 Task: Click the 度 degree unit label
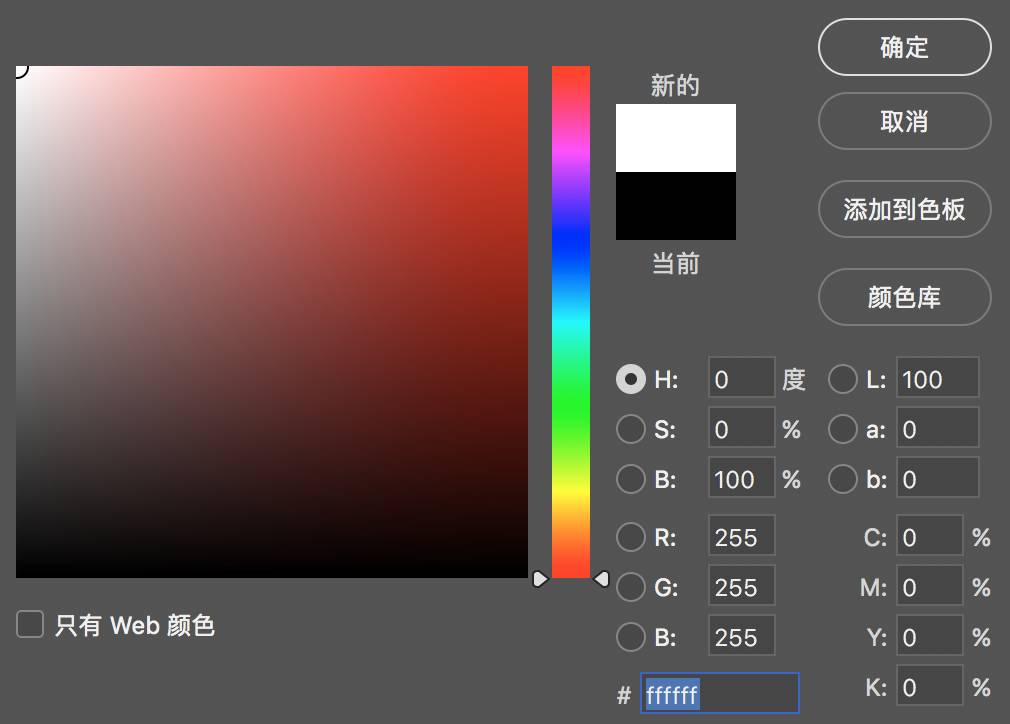pyautogui.click(x=794, y=379)
